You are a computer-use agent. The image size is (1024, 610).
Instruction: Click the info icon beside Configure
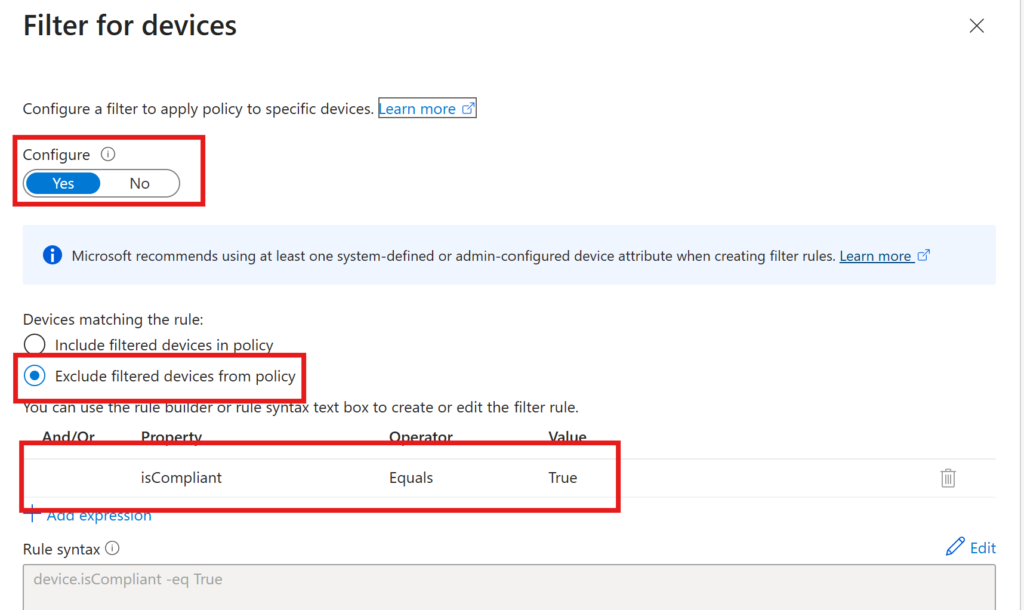pos(109,155)
